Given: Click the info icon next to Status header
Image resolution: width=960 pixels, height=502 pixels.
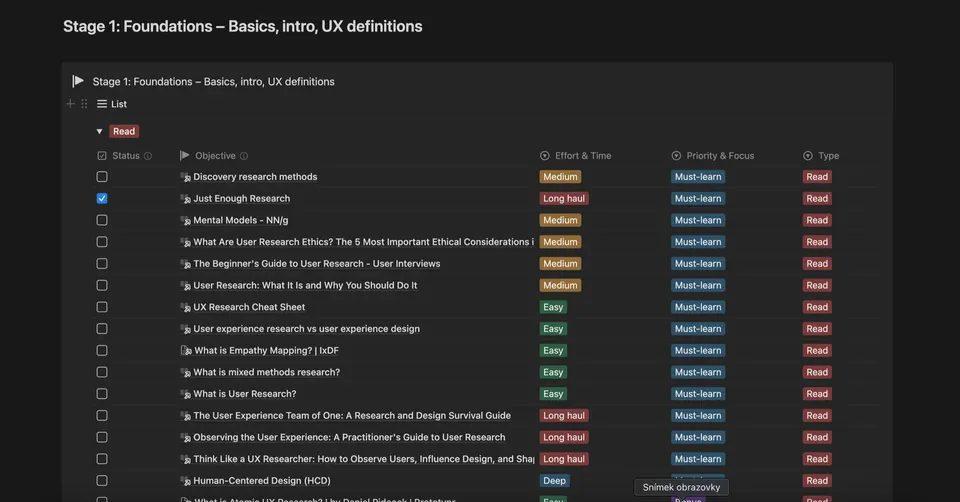Looking at the screenshot, I should coord(148,156).
